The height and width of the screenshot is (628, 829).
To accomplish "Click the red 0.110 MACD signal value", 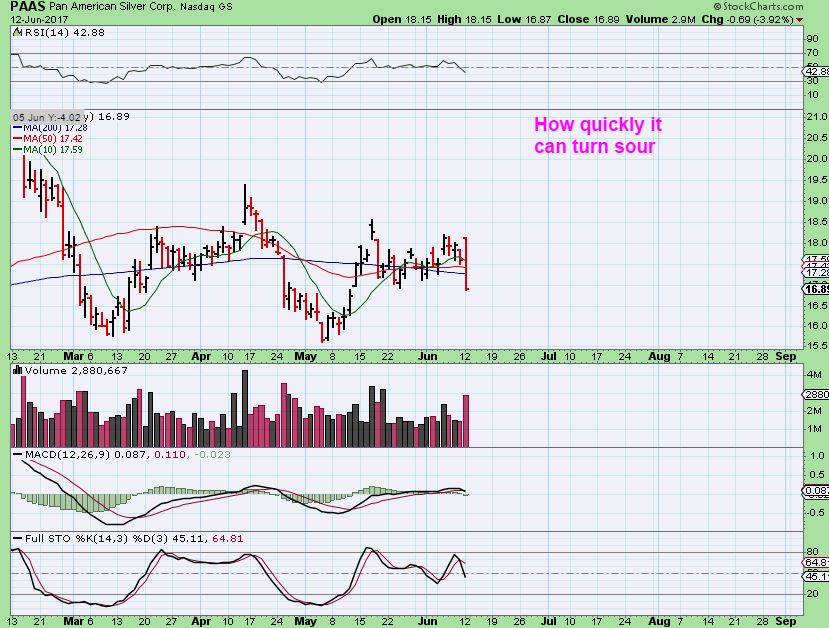I will 170,454.
